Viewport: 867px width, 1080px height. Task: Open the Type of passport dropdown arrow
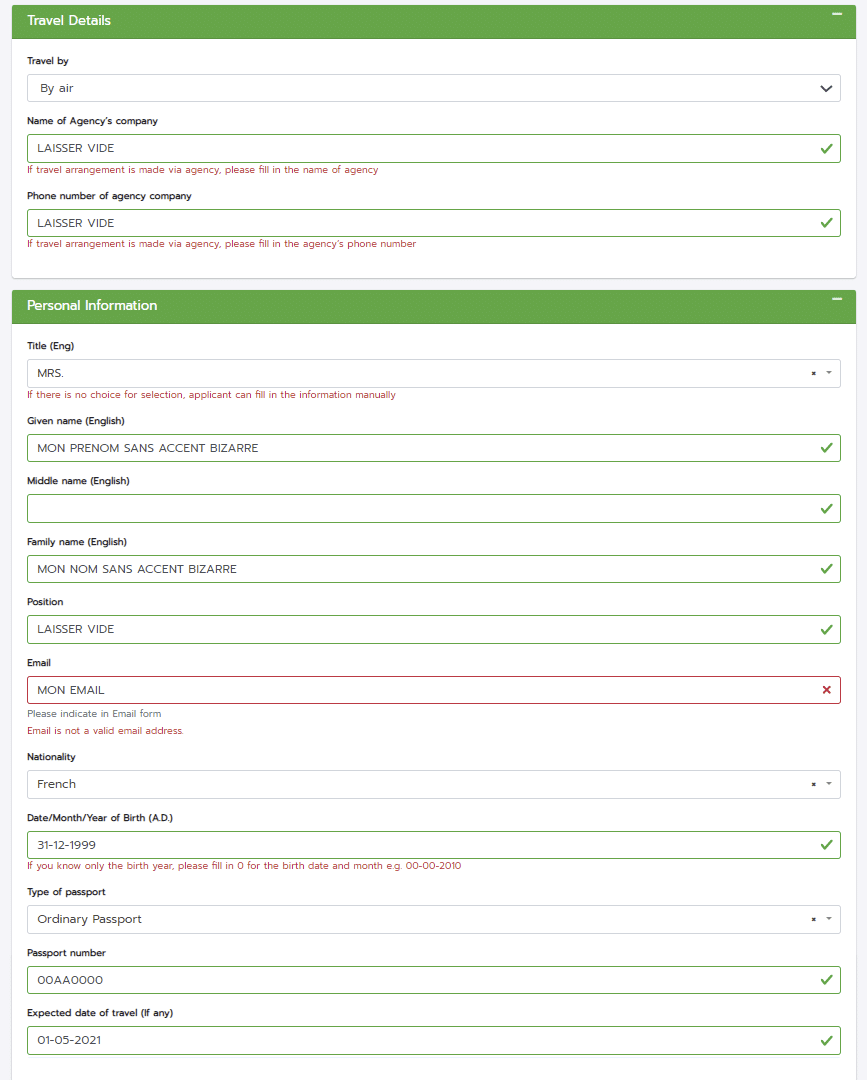[829, 919]
